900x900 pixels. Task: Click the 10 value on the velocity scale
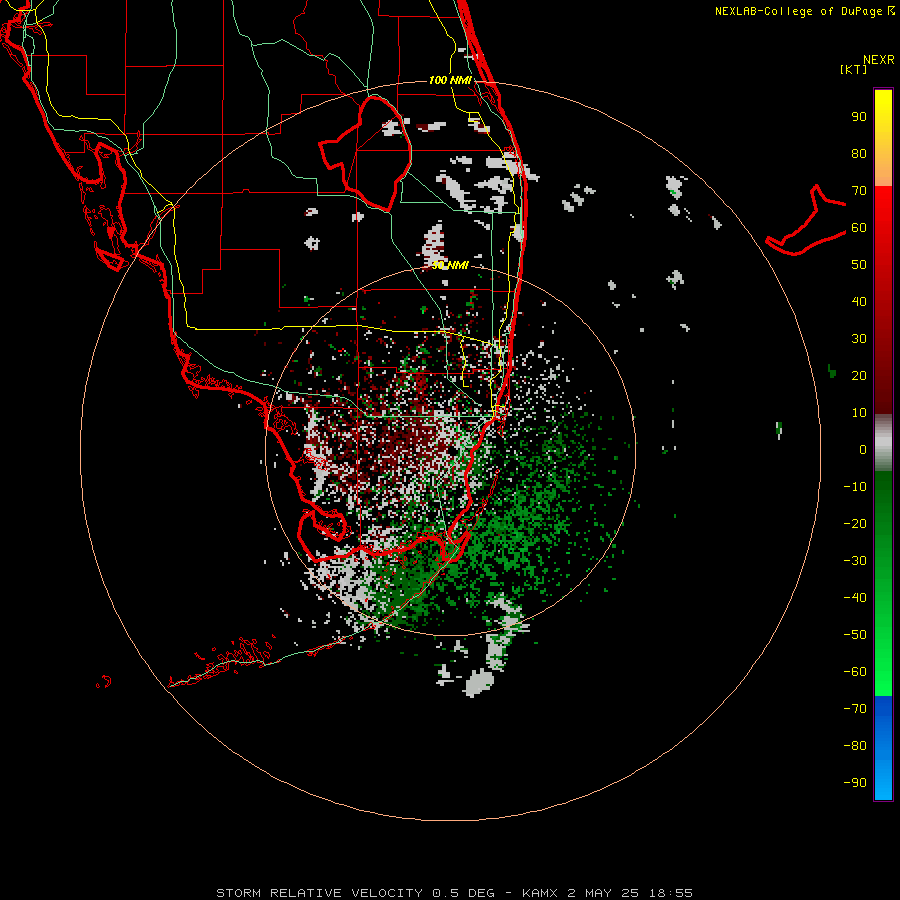coord(859,413)
